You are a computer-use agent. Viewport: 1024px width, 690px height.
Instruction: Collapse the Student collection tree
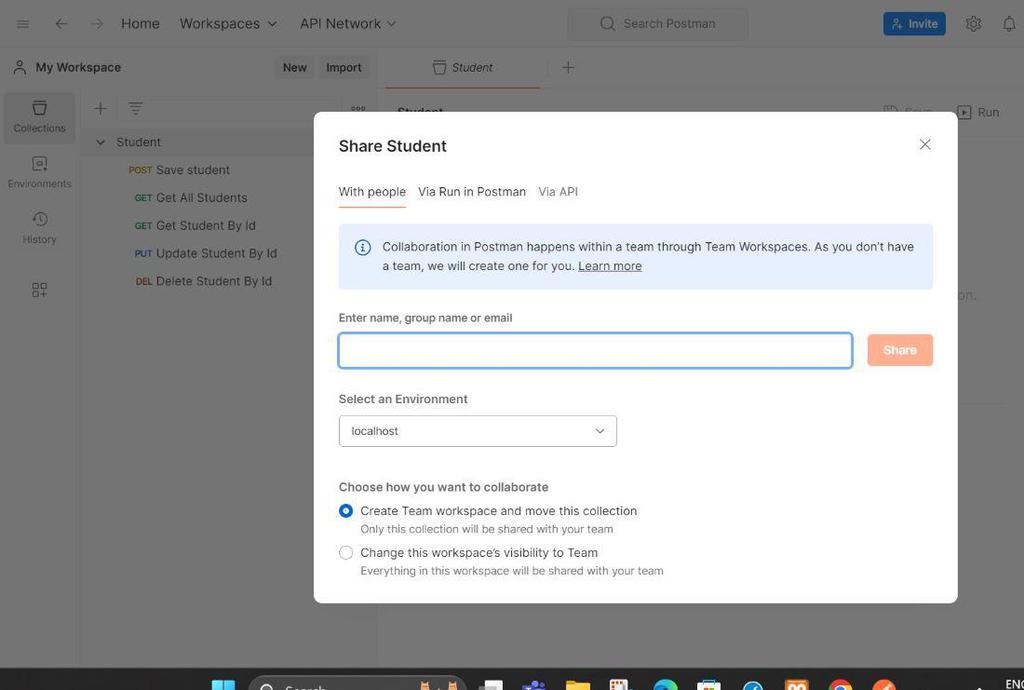pyautogui.click(x=100, y=142)
